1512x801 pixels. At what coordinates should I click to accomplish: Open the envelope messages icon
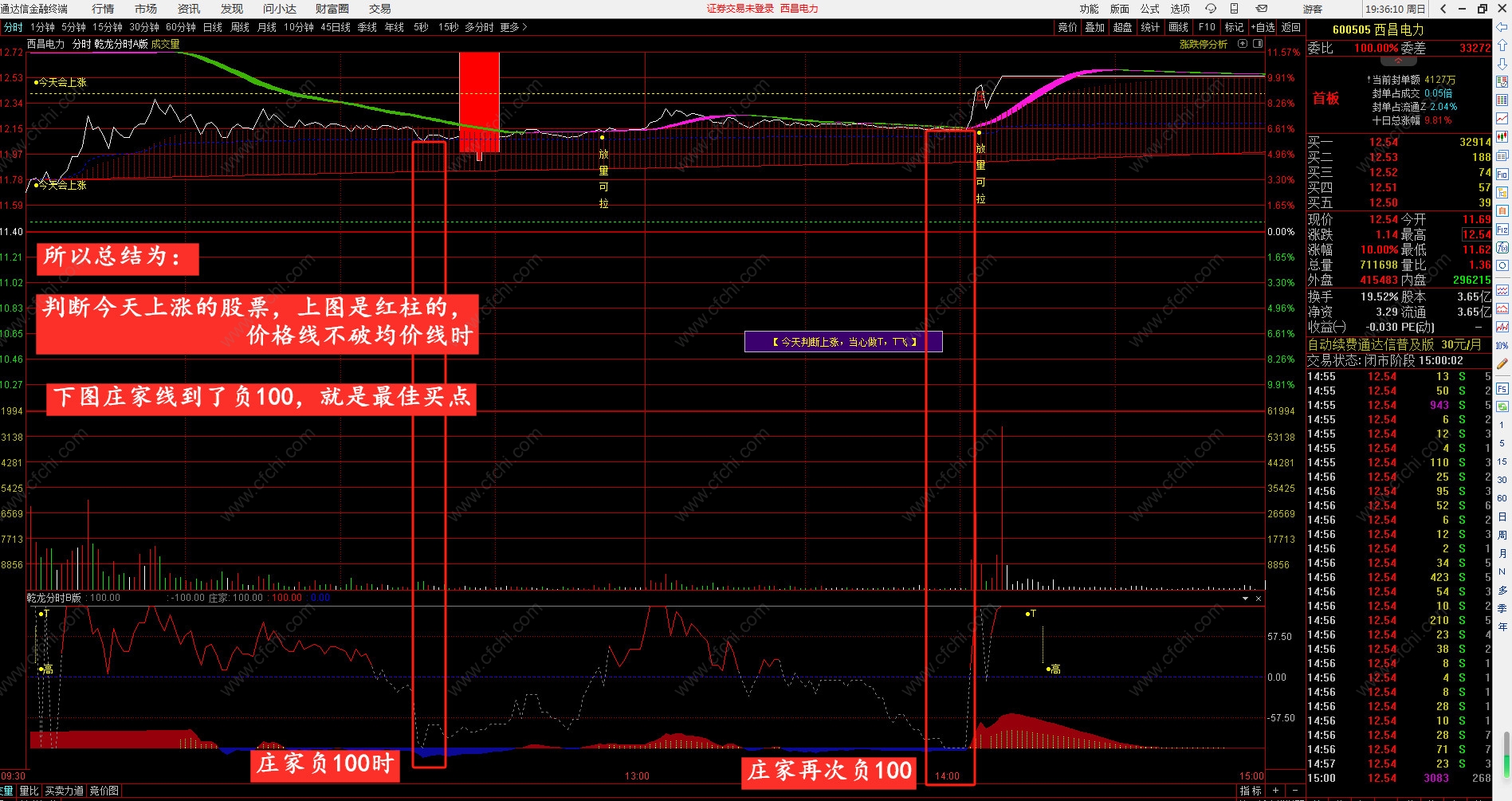pyautogui.click(x=1261, y=9)
